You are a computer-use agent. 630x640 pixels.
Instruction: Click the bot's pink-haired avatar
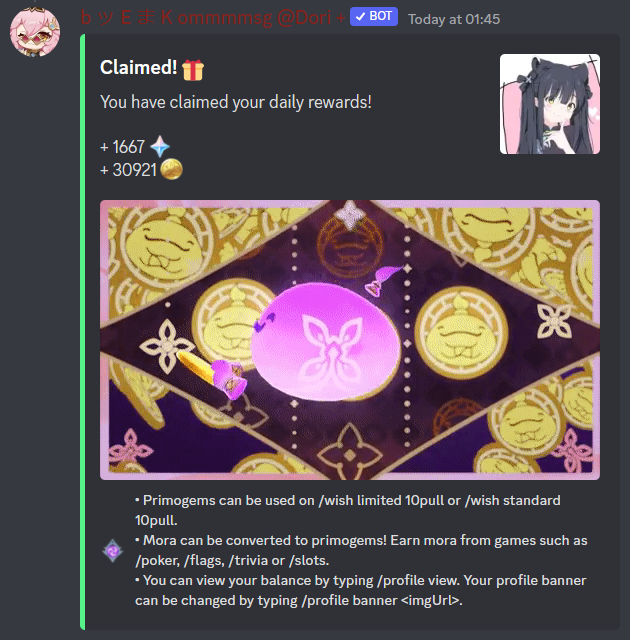pyautogui.click(x=35, y=32)
